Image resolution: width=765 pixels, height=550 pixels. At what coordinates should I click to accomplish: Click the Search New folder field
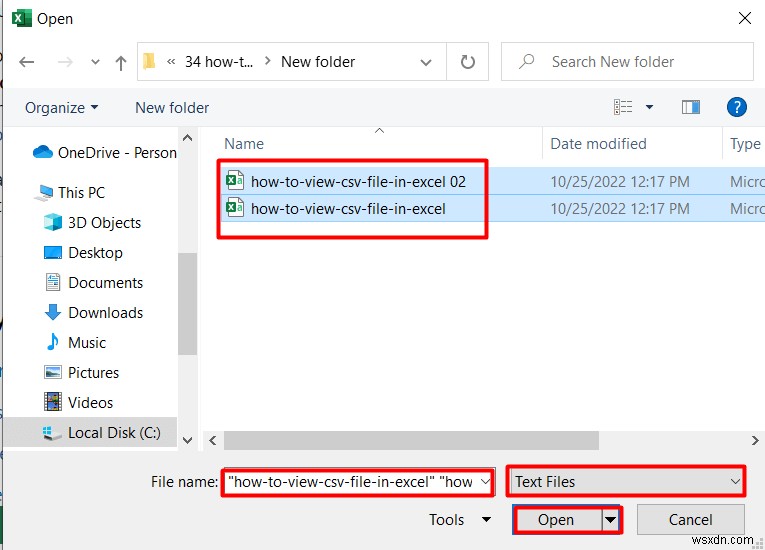(x=627, y=61)
